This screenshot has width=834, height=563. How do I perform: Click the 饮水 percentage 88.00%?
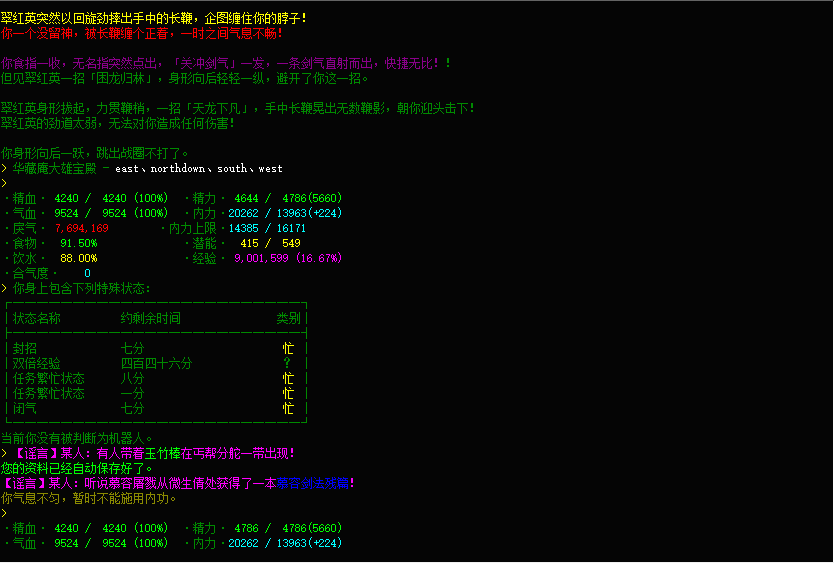click(x=79, y=258)
